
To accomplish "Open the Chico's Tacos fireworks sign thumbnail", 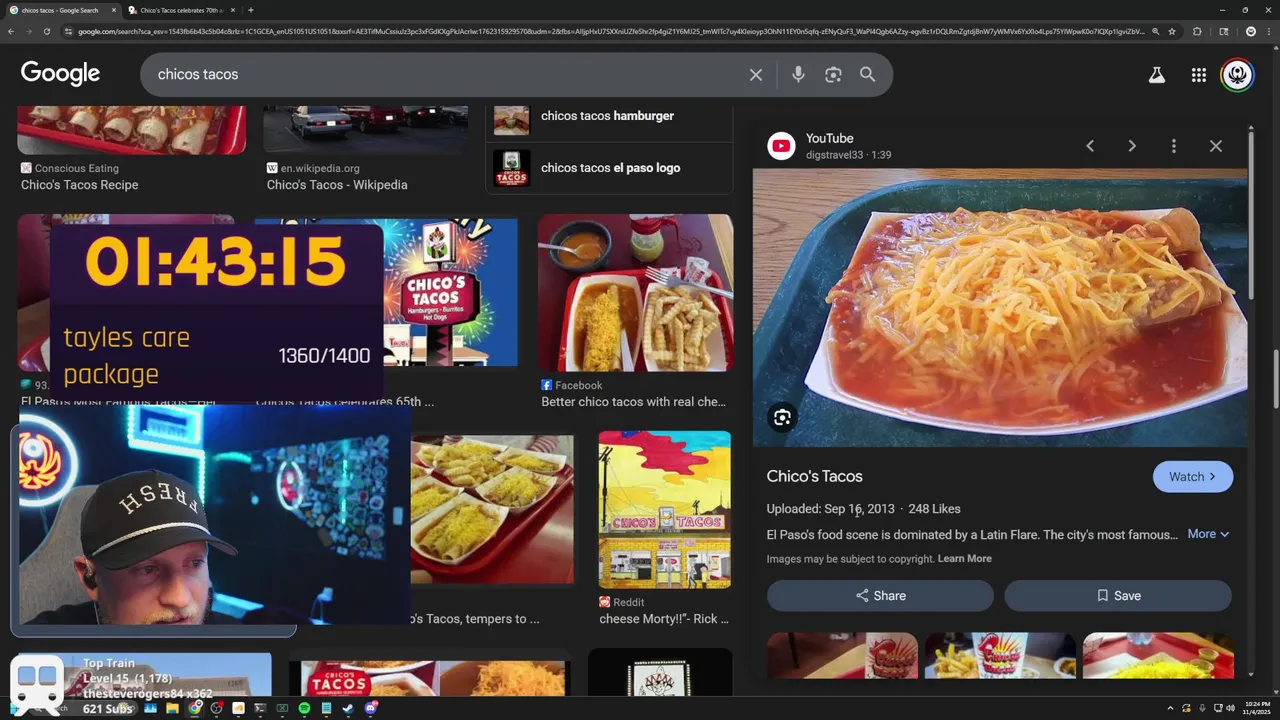I will 452,293.
